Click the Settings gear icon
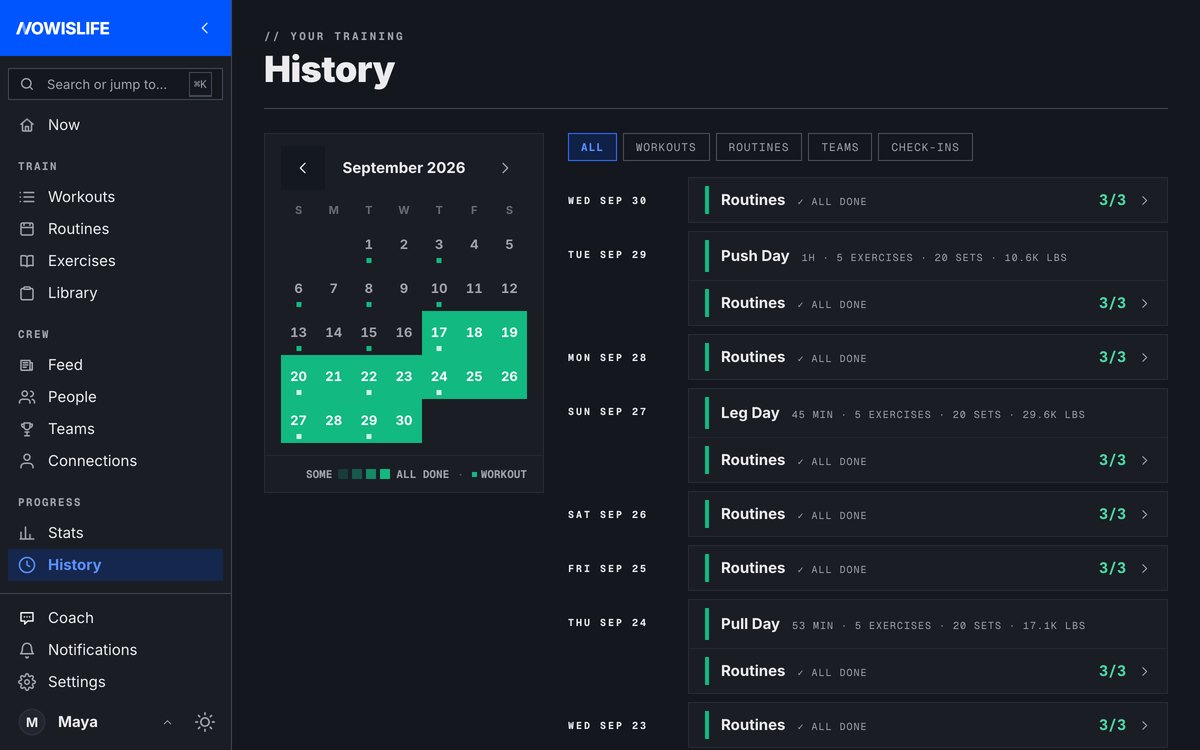Image resolution: width=1200 pixels, height=750 pixels. pyautogui.click(x=27, y=682)
